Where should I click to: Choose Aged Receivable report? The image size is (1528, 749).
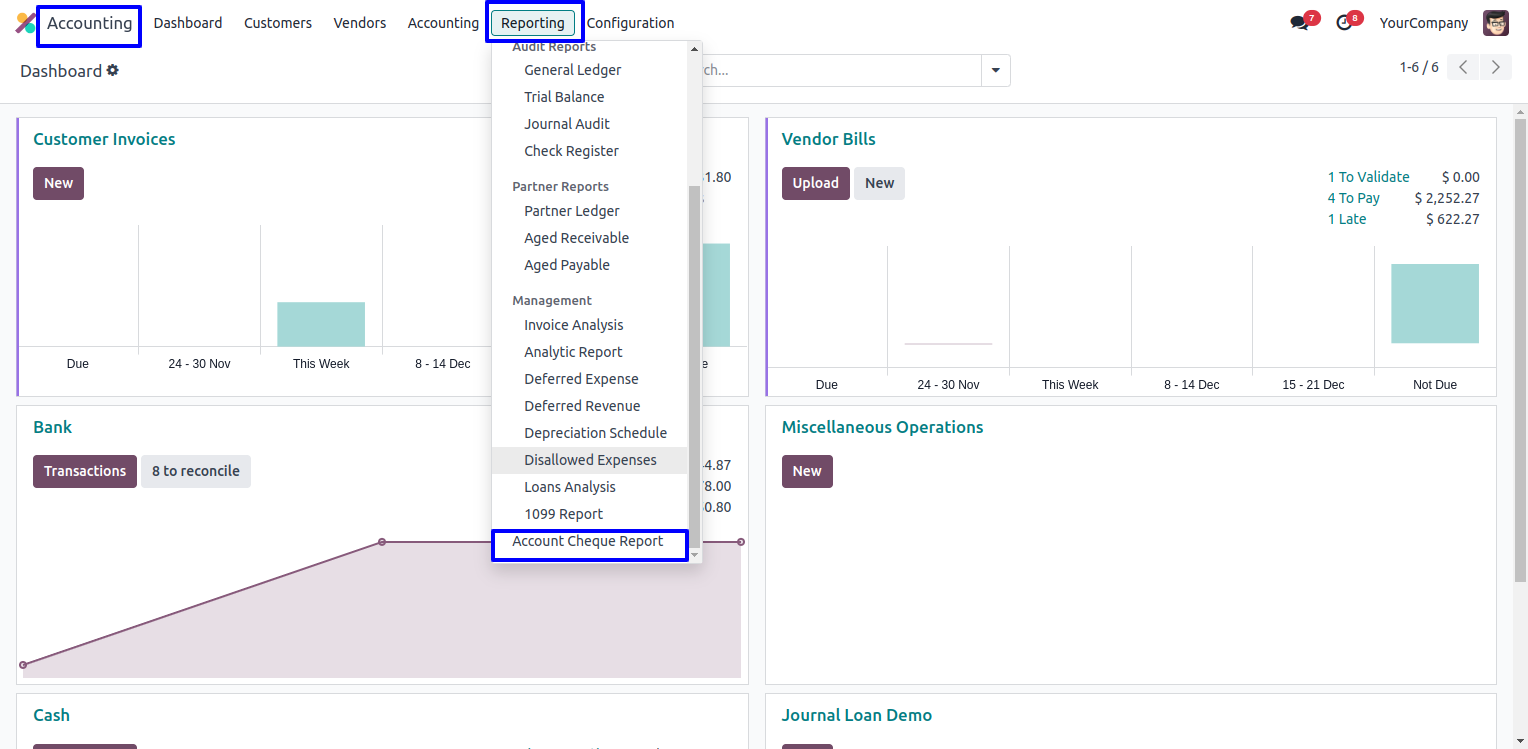pos(576,238)
